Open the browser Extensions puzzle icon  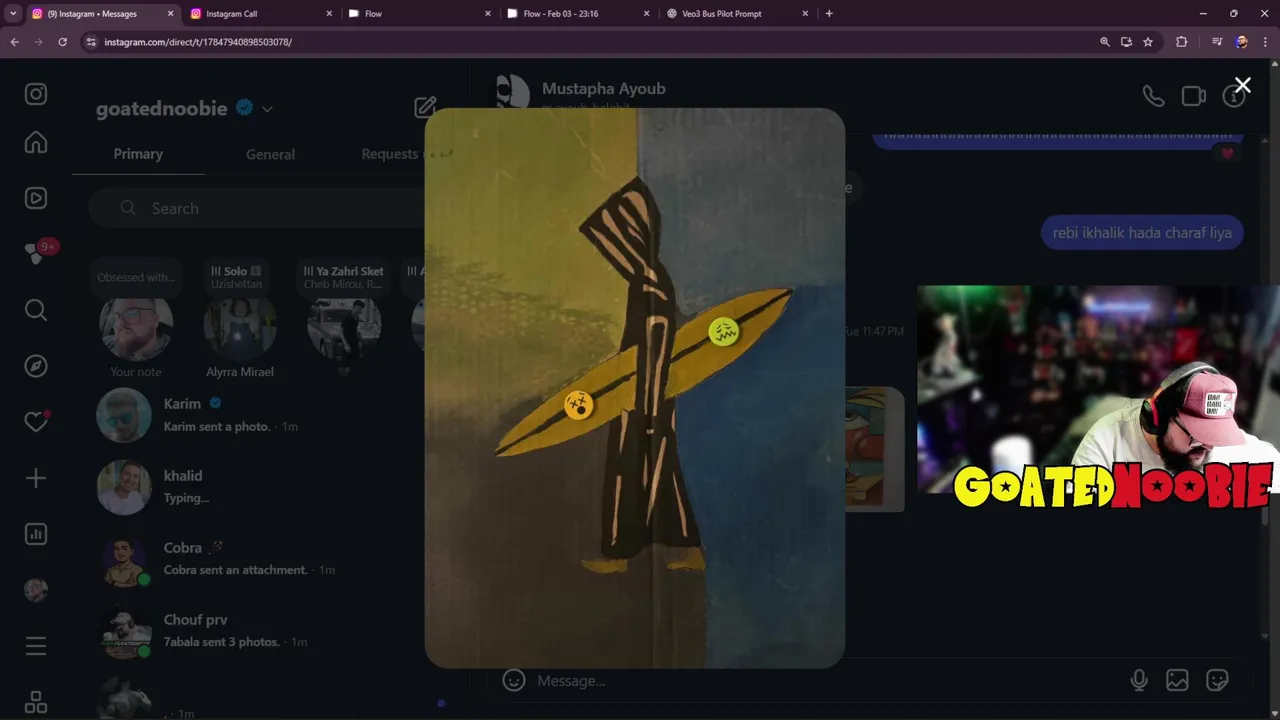click(x=1182, y=42)
